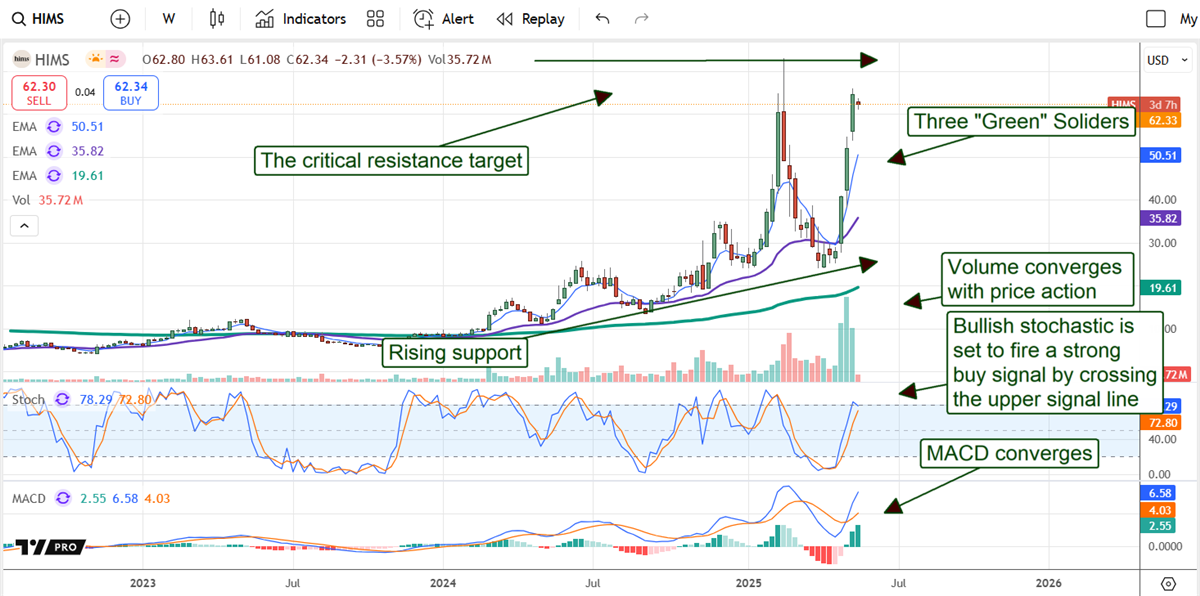1200x596 pixels.
Task: Click the MACD indicator refresh icon
Action: pyautogui.click(x=63, y=498)
